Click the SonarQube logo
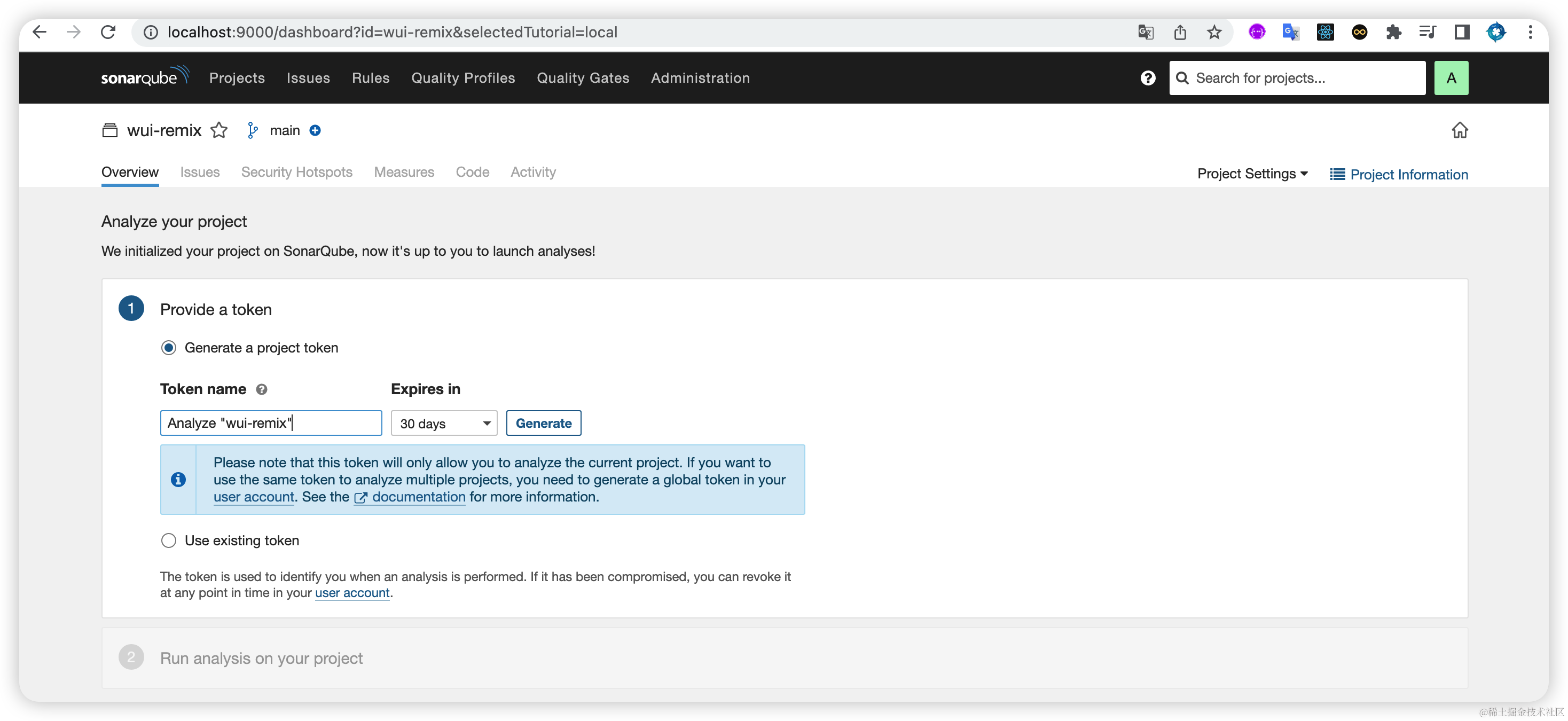1568x721 pixels. point(145,77)
